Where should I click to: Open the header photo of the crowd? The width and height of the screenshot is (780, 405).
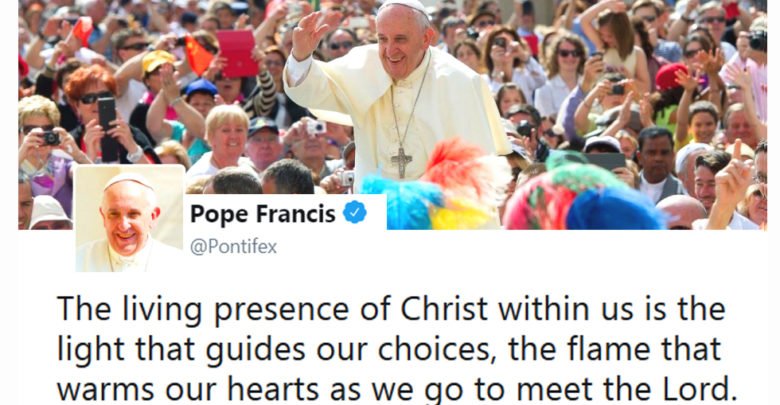(x=392, y=114)
